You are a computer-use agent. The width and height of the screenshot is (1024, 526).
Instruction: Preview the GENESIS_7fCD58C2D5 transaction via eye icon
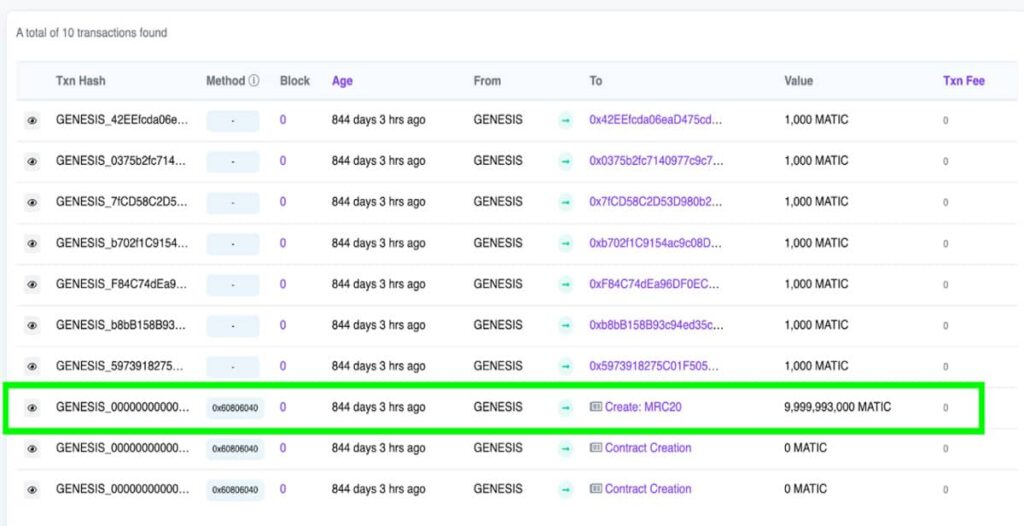coord(32,203)
